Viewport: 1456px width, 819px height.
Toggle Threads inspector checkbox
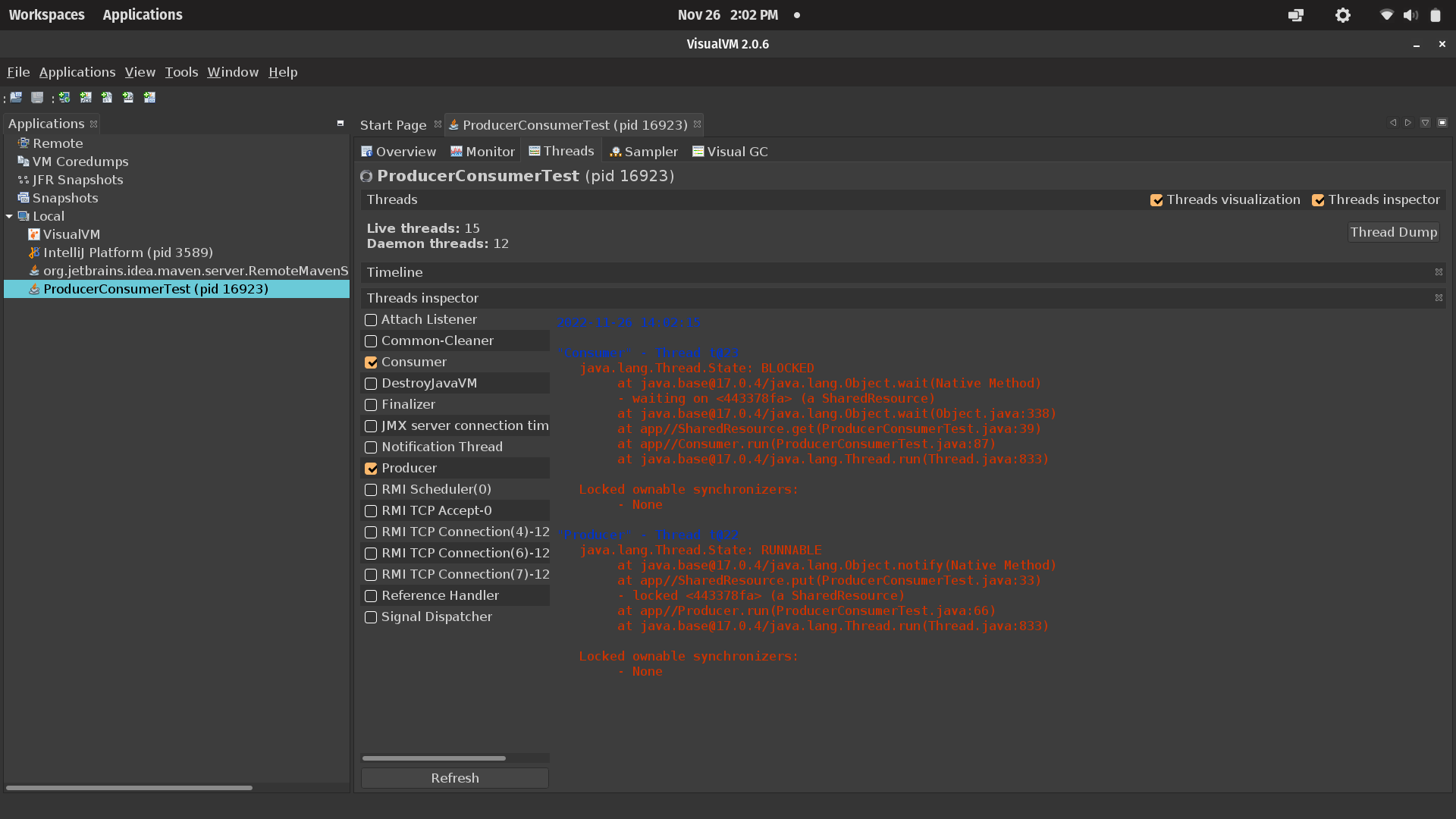point(1319,199)
